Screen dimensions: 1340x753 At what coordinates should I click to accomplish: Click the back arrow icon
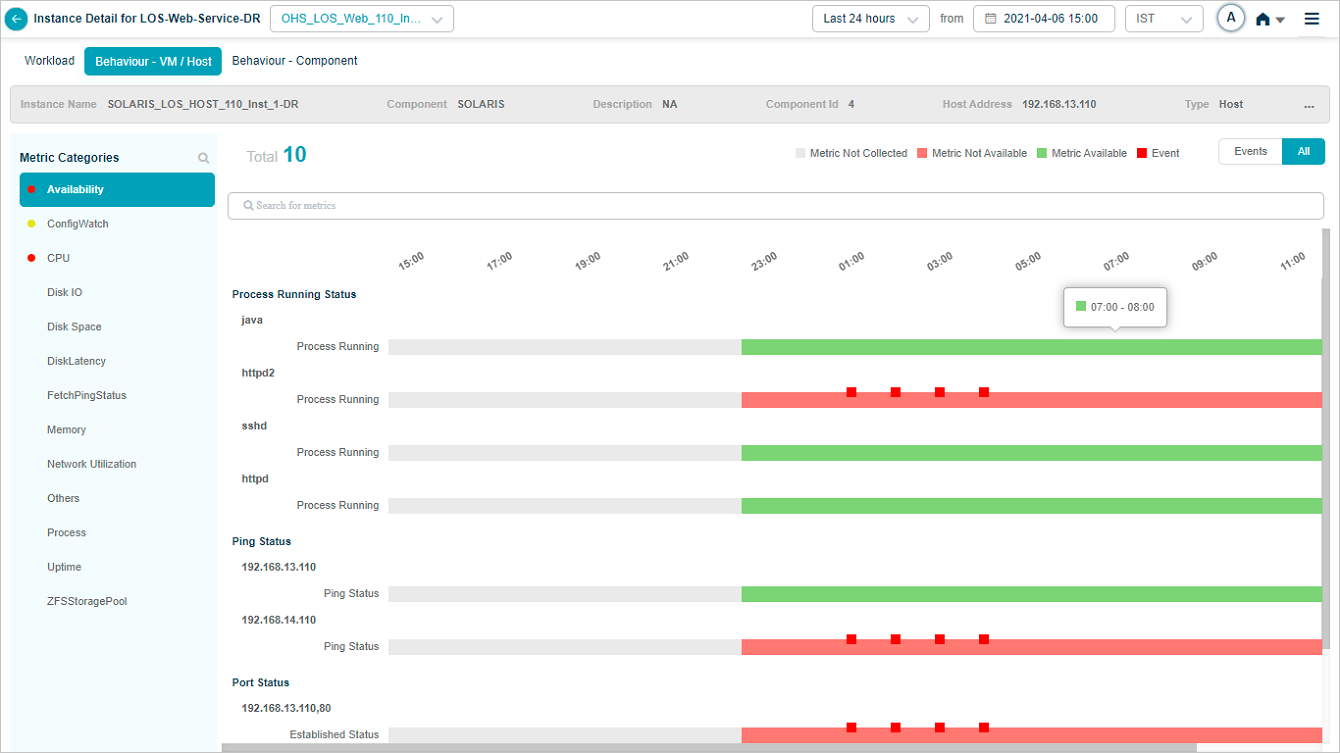click(16, 19)
